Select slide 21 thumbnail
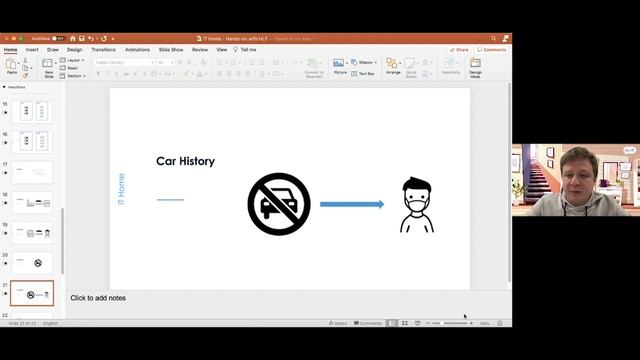 [x=32, y=293]
